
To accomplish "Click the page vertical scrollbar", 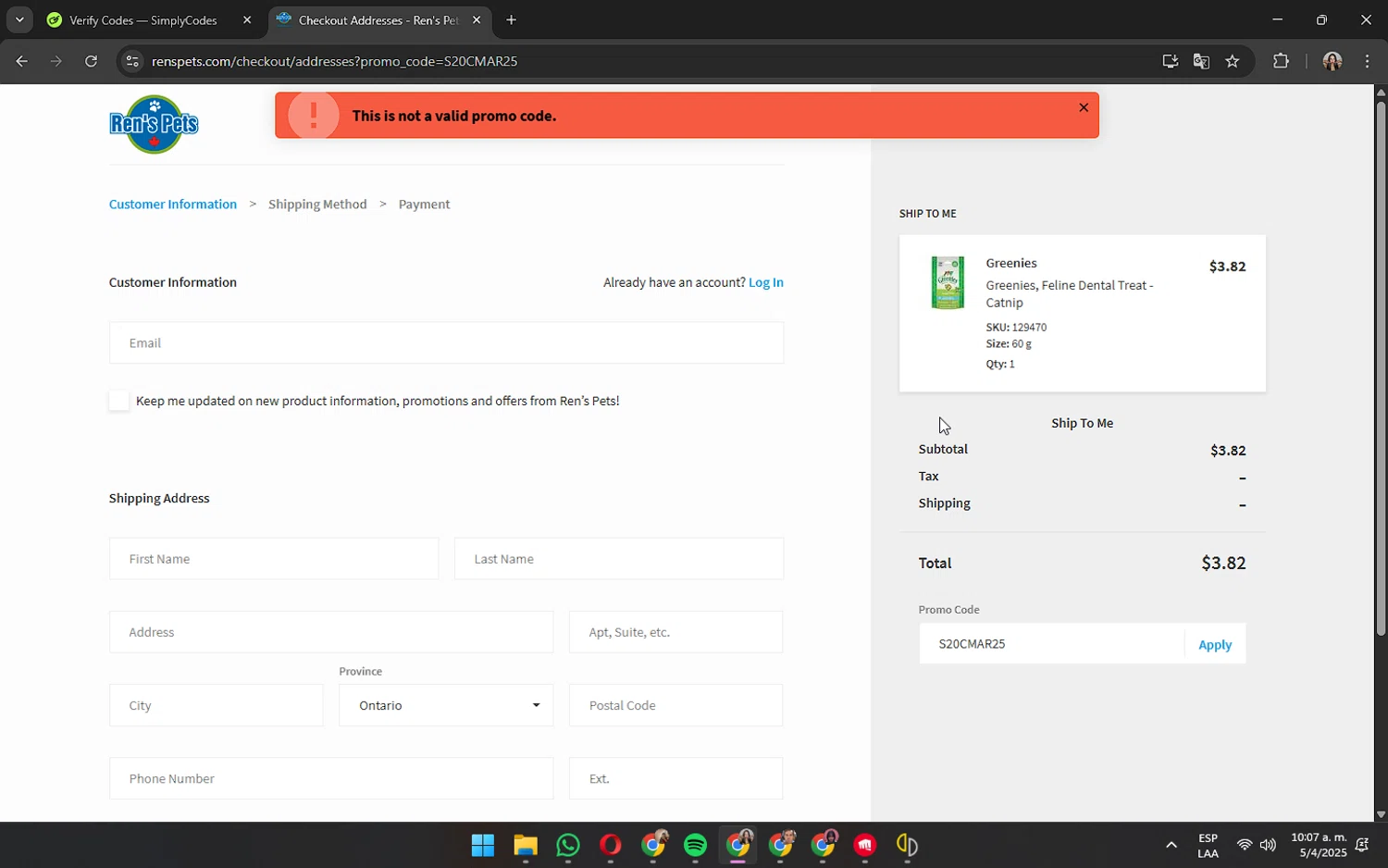I will click(1381, 368).
